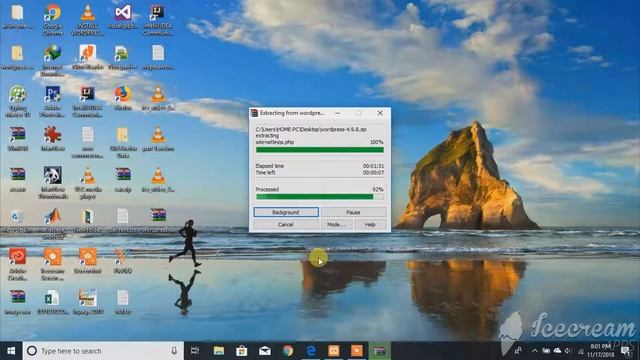Click the current file progress bar

pos(320,150)
